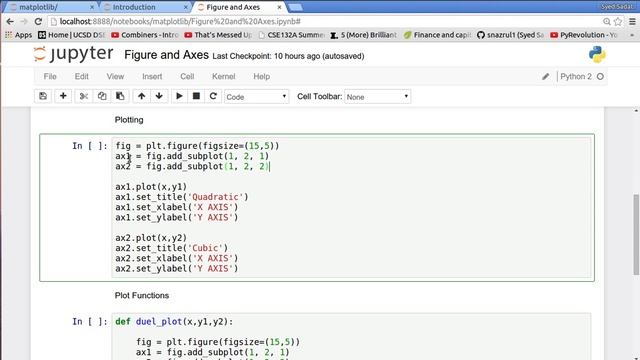Screen dimensions: 640x360
Task: Open 5 (More) Brilliant bookmark
Action: point(364,35)
